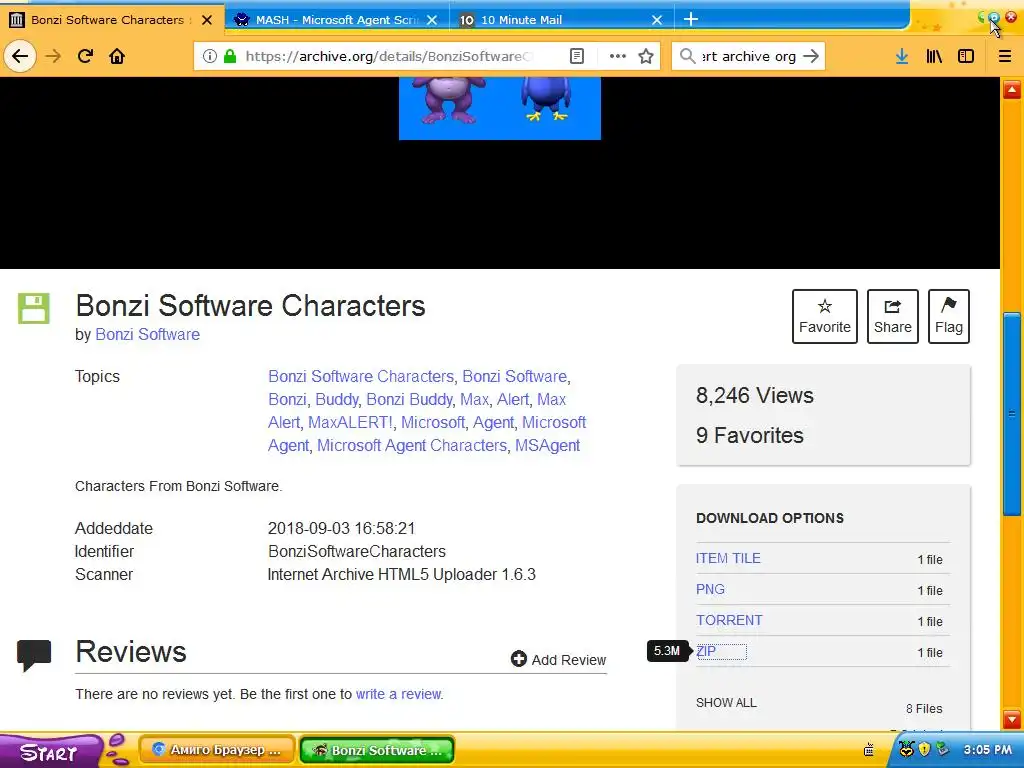The height and width of the screenshot is (768, 1024).
Task: Toggle reader view in address bar
Action: click(577, 56)
